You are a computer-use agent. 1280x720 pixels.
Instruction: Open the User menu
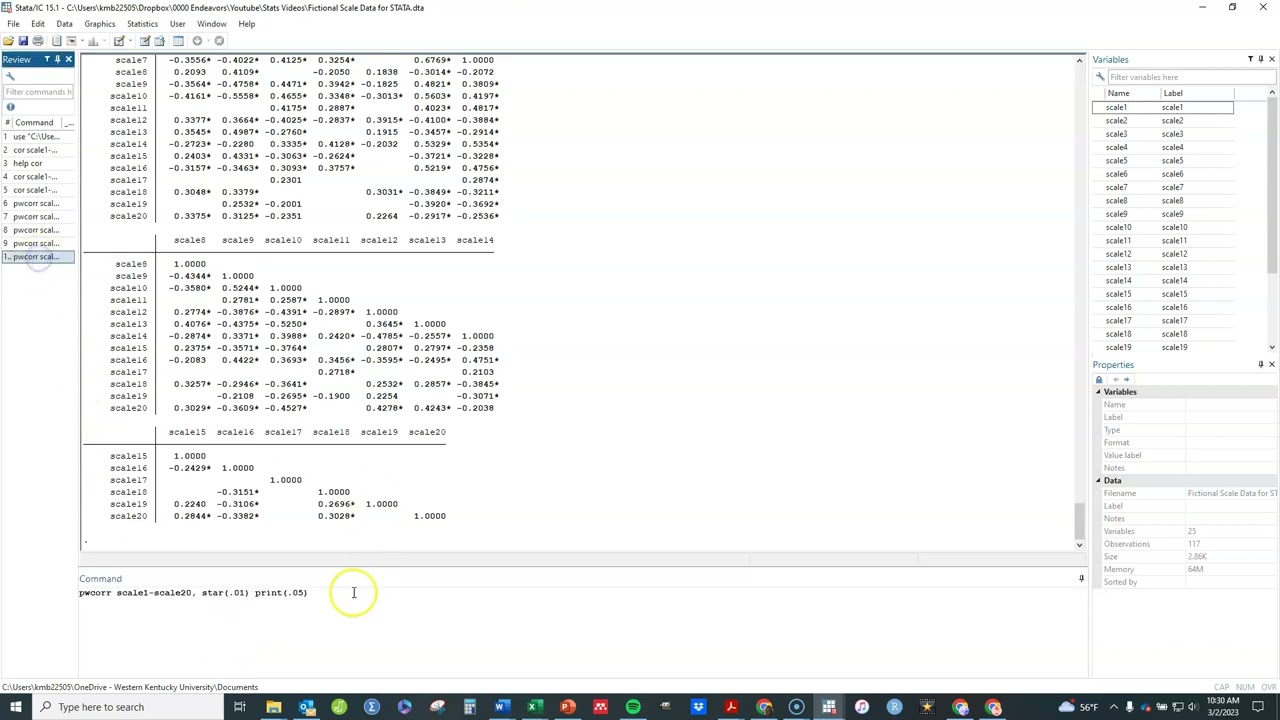click(177, 24)
